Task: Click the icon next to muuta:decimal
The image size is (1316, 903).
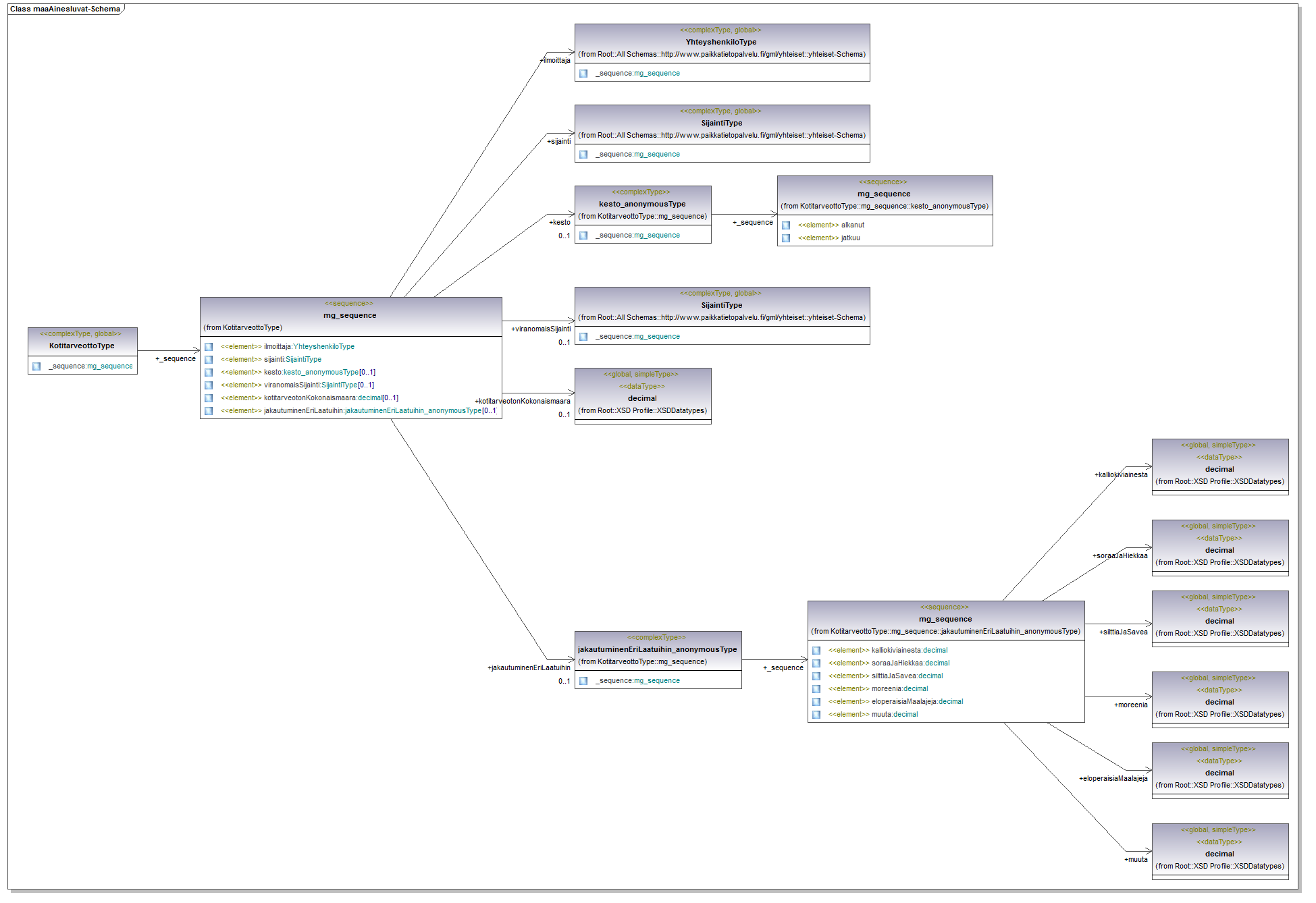Action: 816,715
